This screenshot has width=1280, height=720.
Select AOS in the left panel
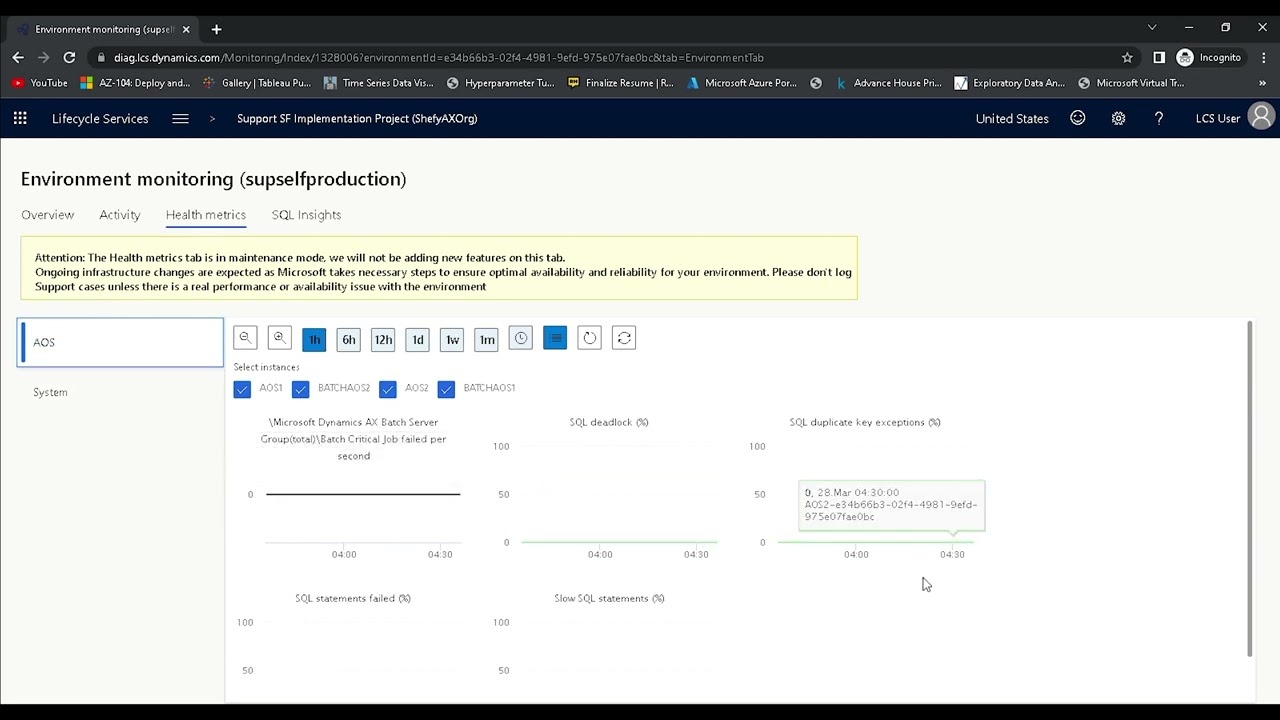coord(120,342)
